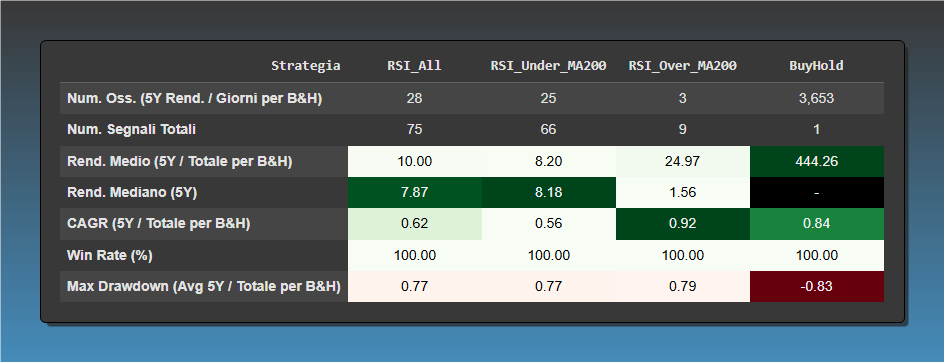Click the Segnali Totali value 9
The height and width of the screenshot is (362, 944).
tap(683, 130)
